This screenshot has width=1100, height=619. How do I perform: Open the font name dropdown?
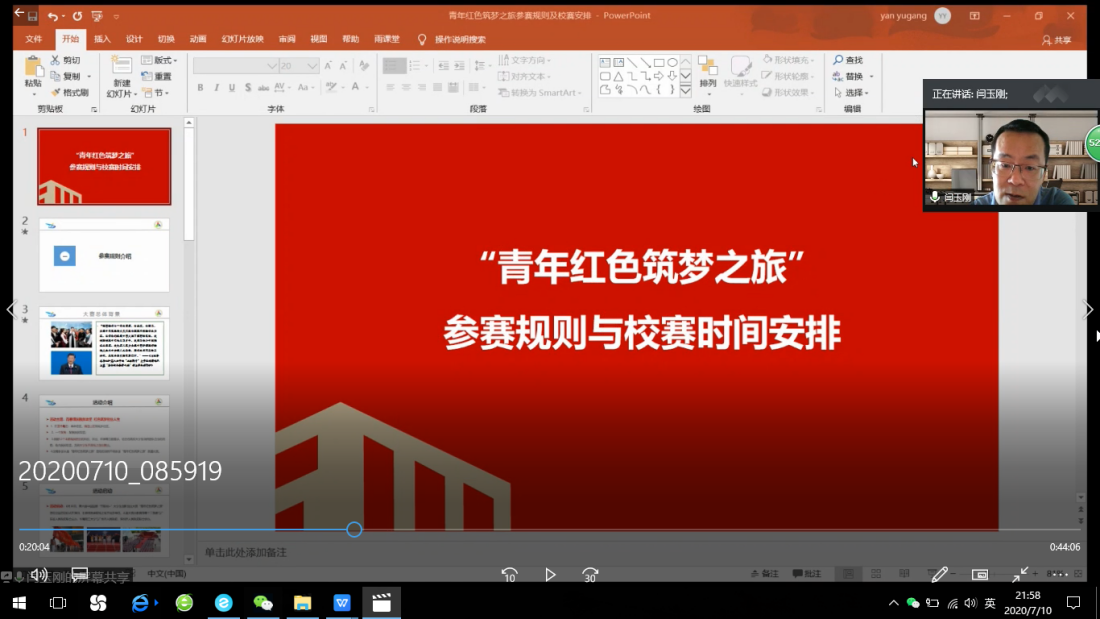point(272,66)
